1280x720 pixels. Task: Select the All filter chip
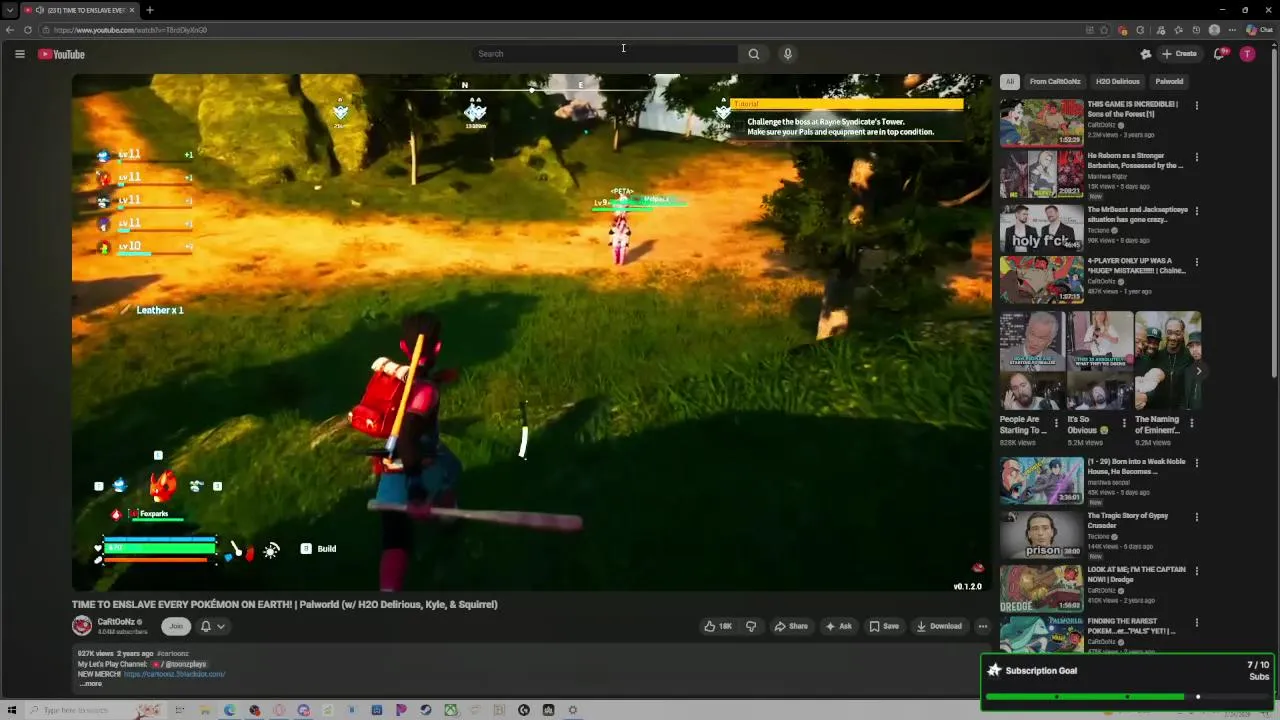[1010, 81]
